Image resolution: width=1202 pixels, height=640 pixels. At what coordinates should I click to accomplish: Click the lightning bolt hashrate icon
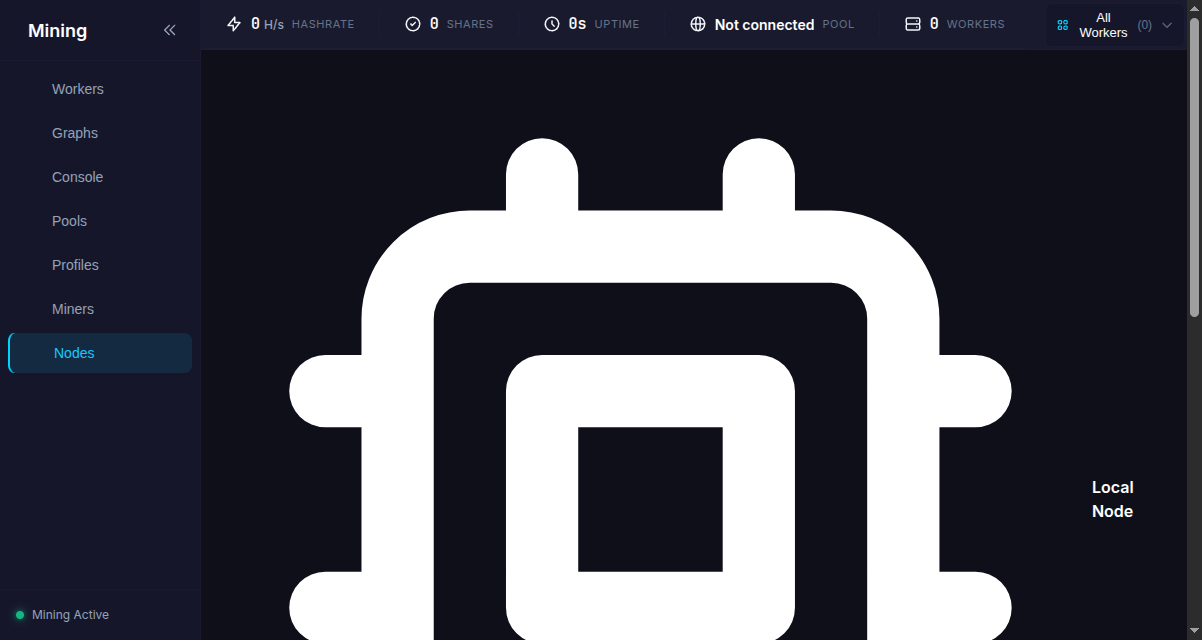click(x=234, y=24)
